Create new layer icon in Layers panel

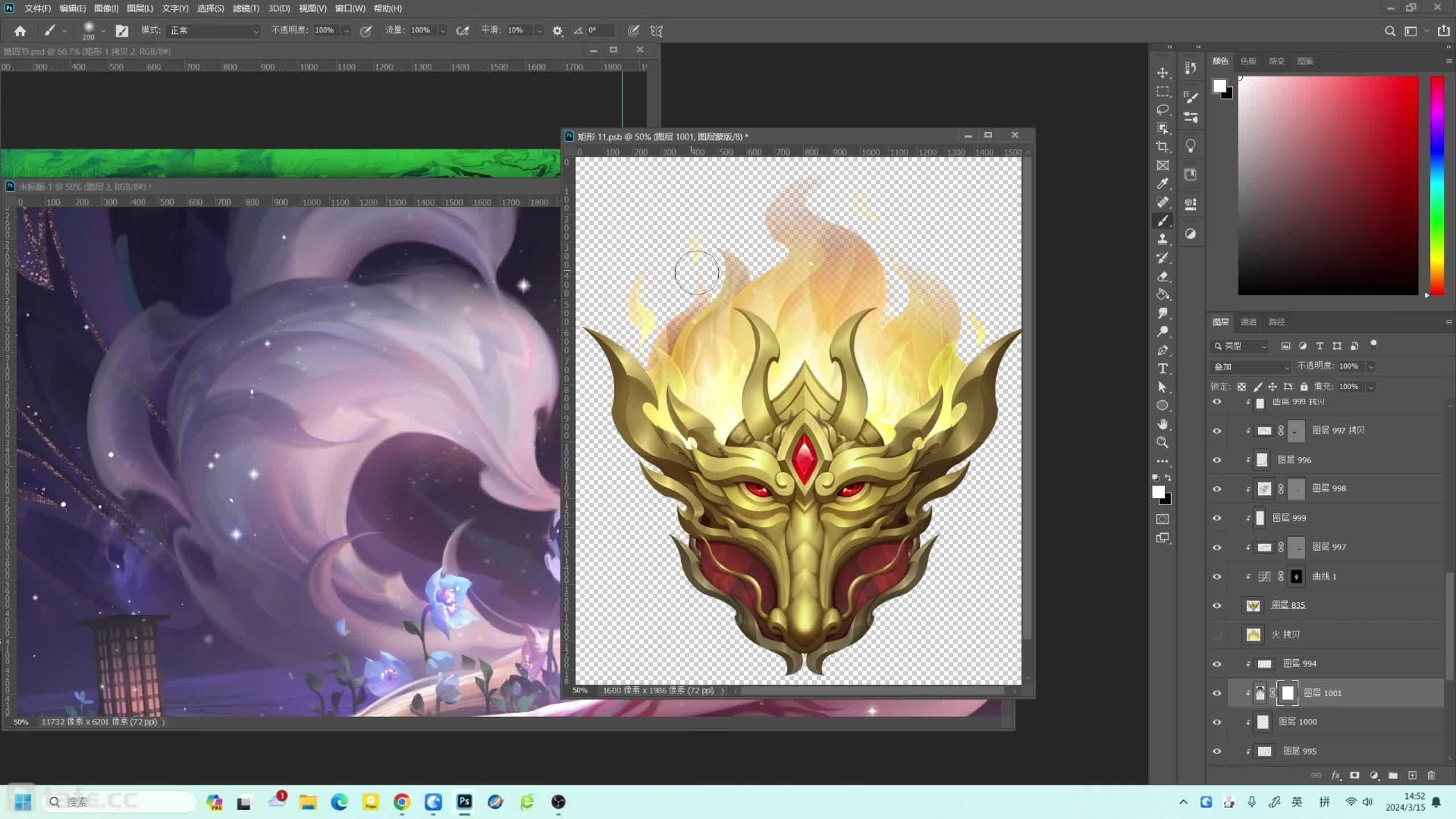click(1412, 775)
